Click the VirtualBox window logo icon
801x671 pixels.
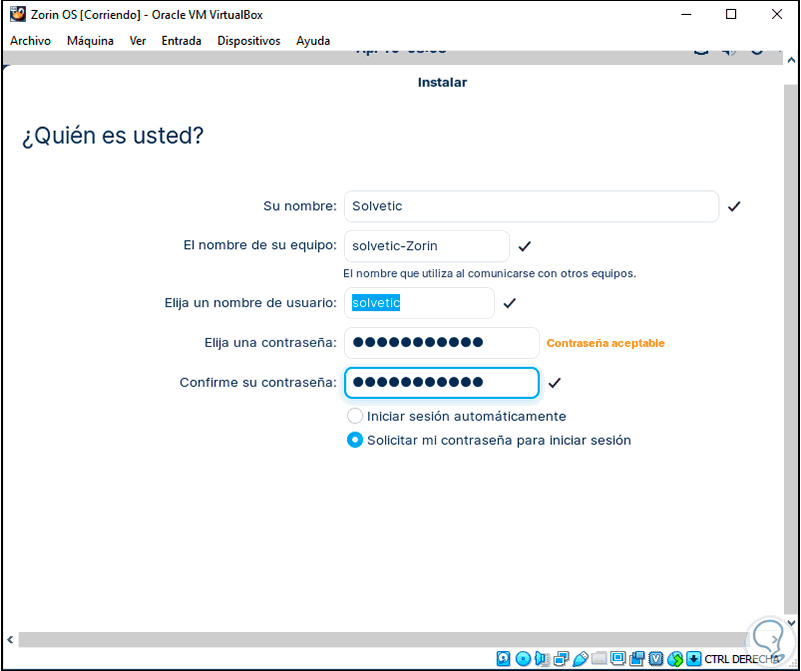18,14
